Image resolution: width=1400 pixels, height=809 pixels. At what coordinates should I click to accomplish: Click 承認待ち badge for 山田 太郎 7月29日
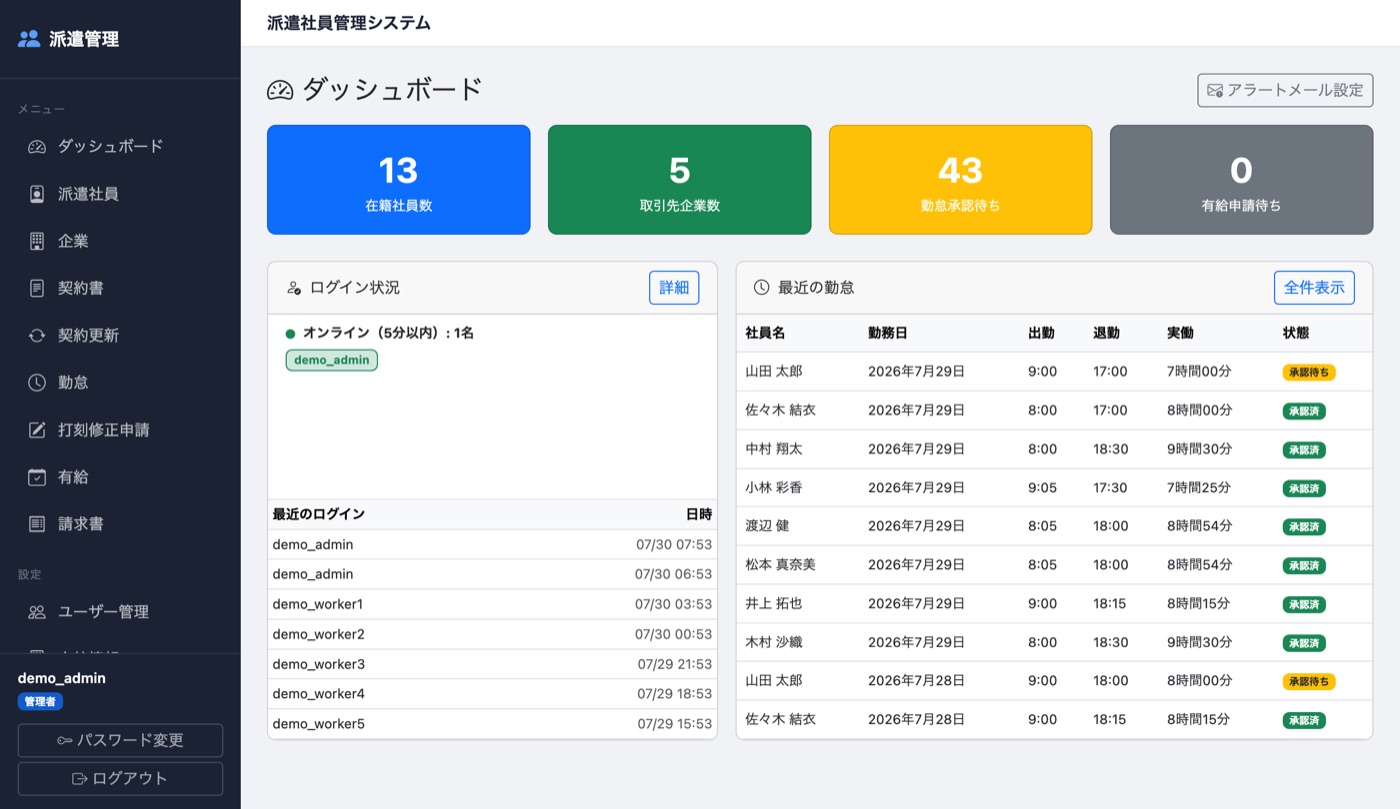[1309, 372]
